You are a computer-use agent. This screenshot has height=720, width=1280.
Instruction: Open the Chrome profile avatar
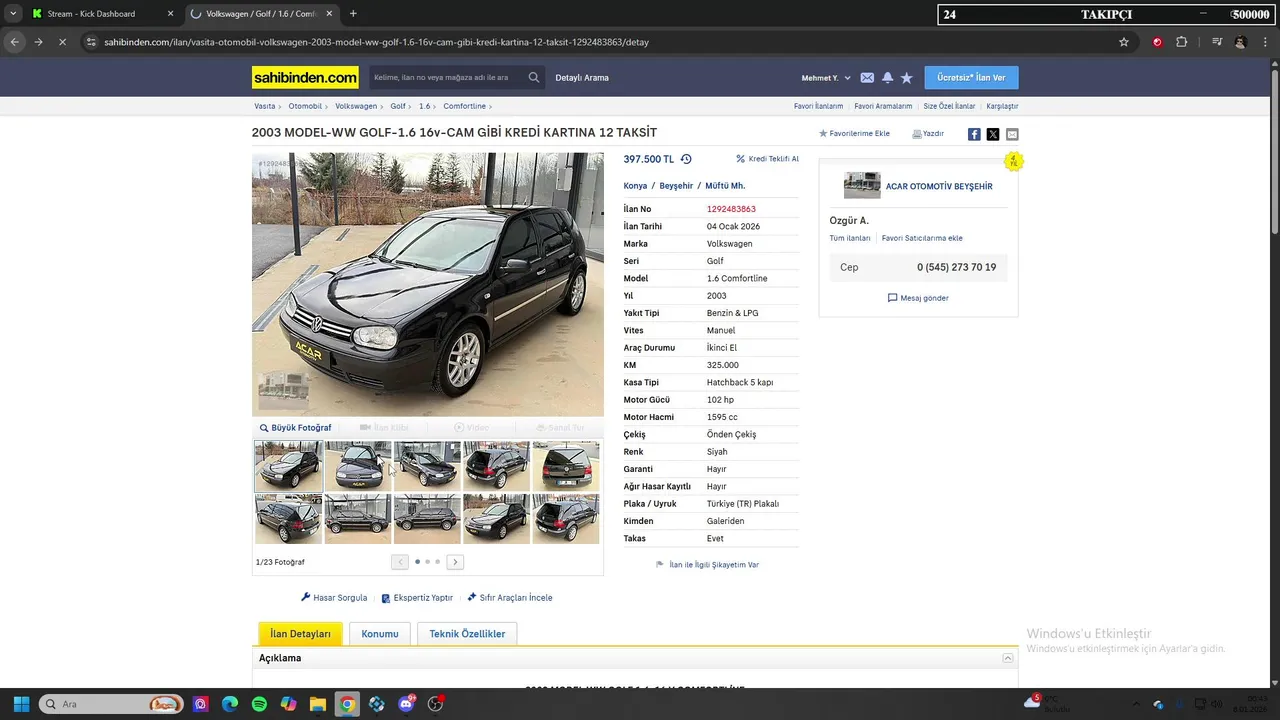click(x=1241, y=42)
